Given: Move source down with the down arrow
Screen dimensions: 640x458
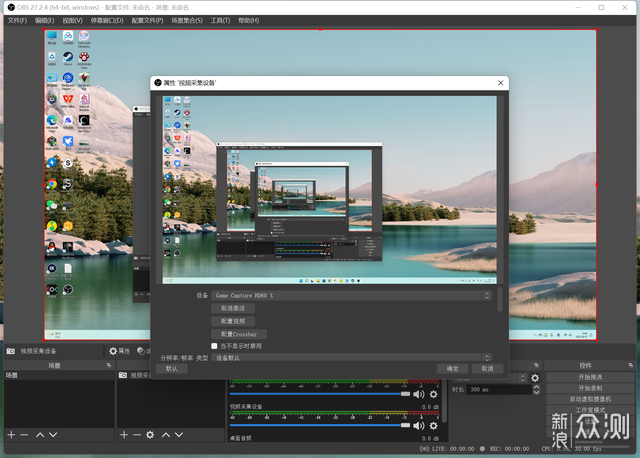Looking at the screenshot, I should coord(179,435).
